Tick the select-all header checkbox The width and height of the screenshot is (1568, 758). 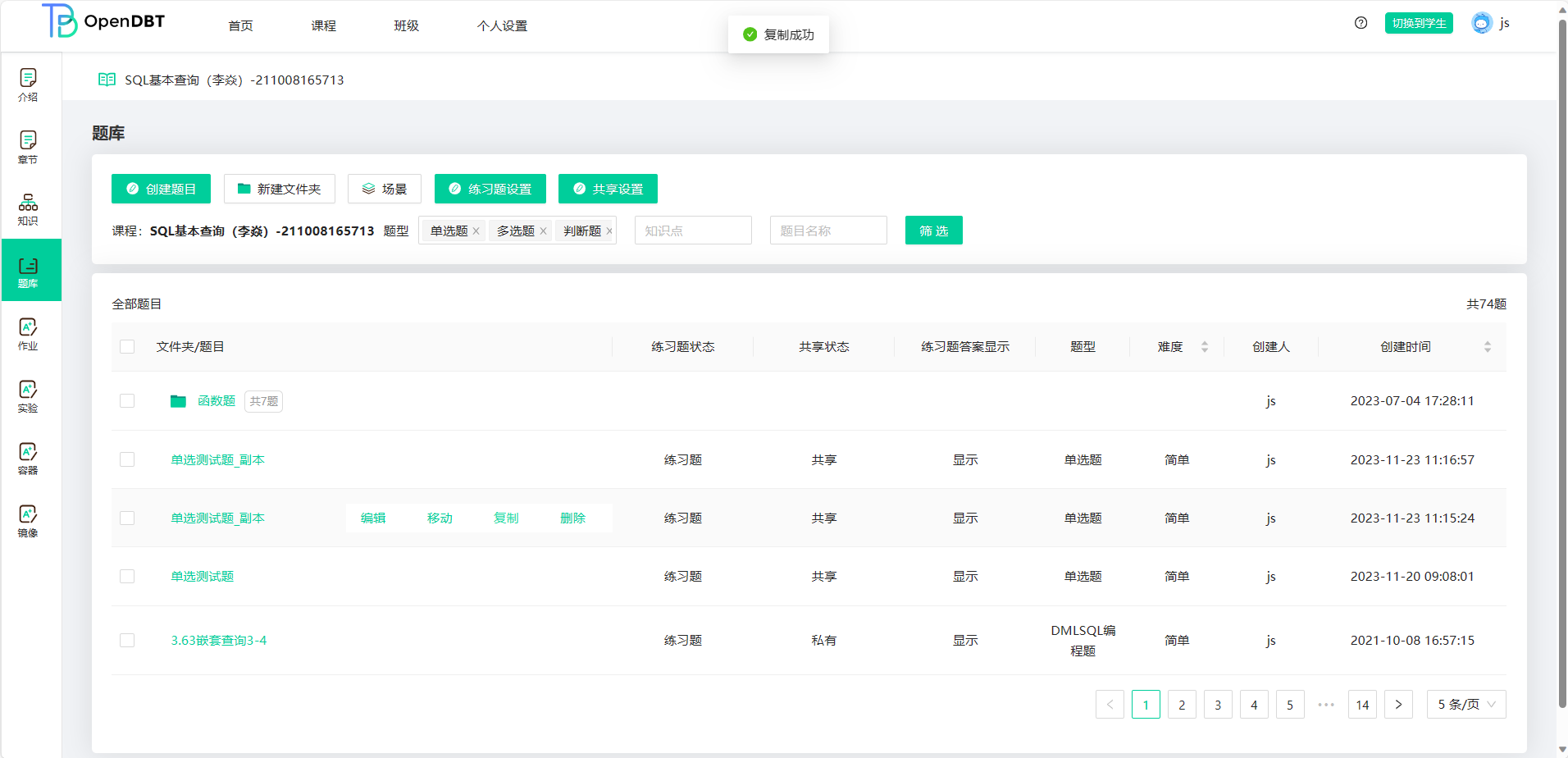point(127,347)
